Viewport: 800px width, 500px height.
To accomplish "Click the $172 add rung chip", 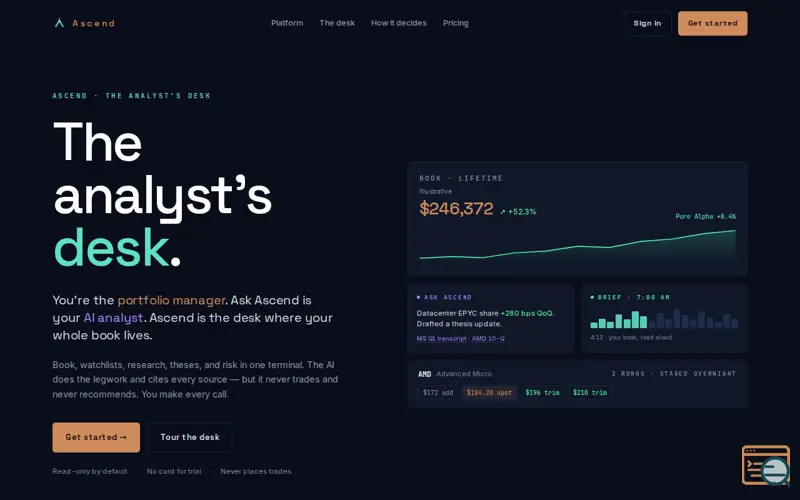I will (438, 392).
